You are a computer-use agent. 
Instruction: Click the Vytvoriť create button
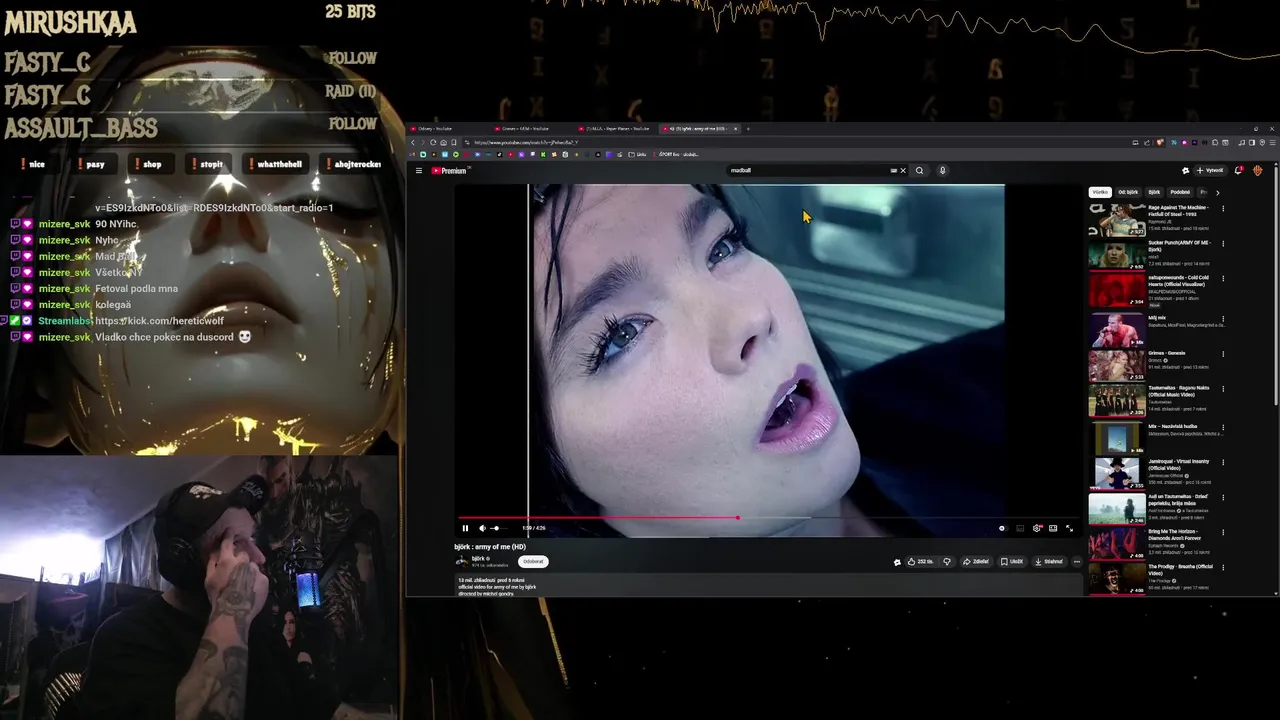click(x=1210, y=170)
